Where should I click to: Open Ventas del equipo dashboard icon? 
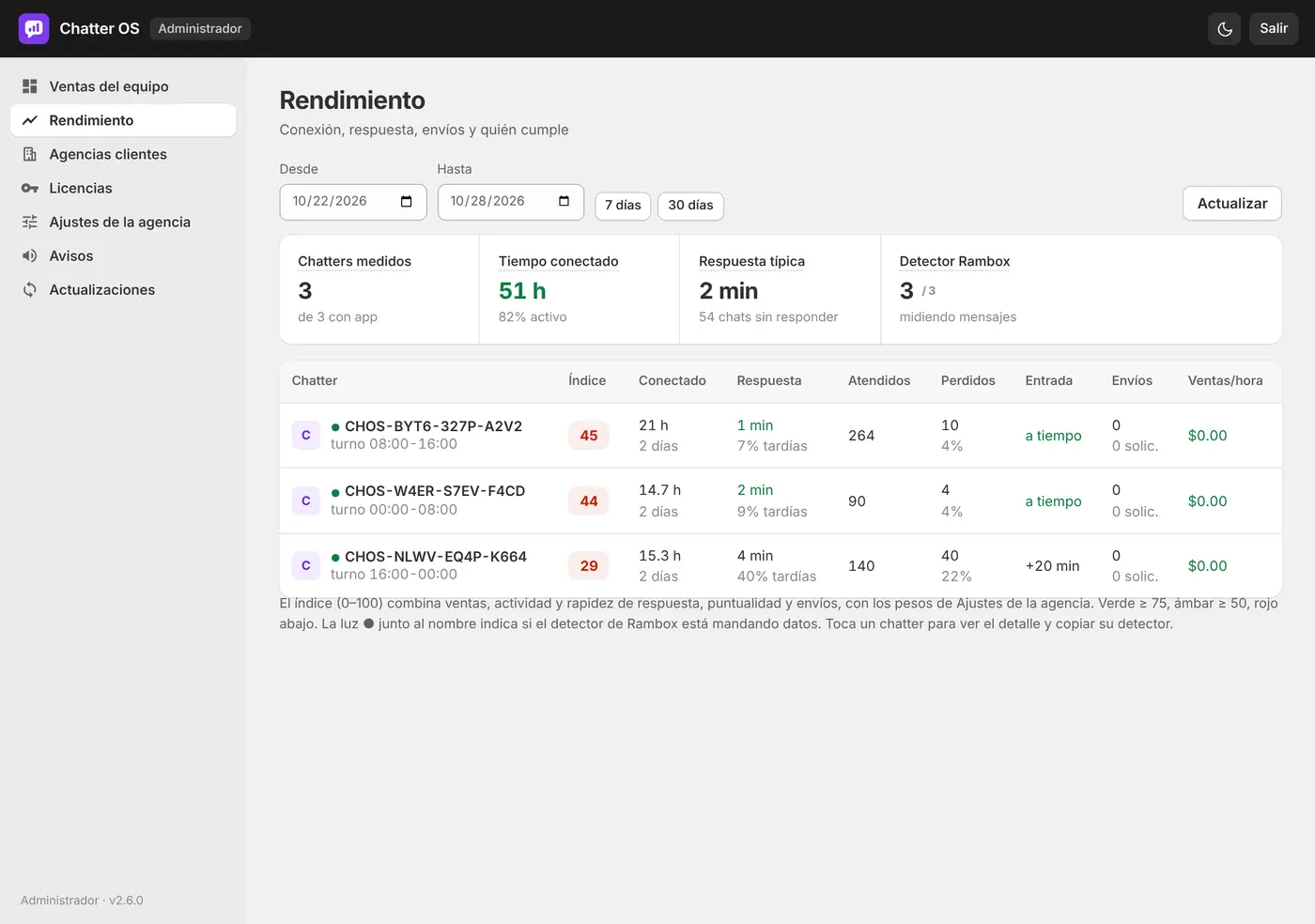click(x=30, y=86)
